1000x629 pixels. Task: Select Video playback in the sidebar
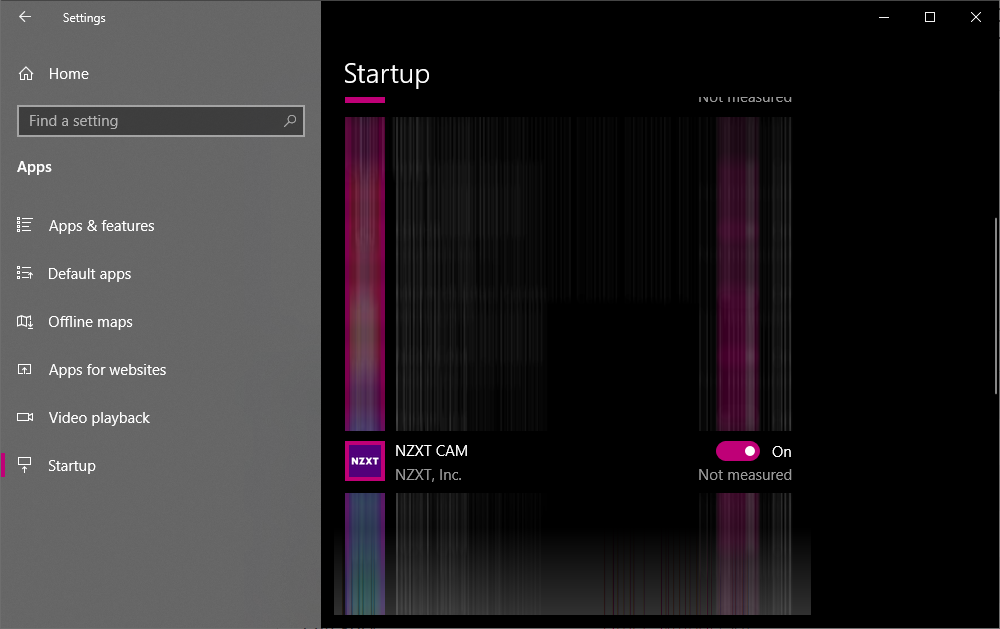click(x=99, y=417)
